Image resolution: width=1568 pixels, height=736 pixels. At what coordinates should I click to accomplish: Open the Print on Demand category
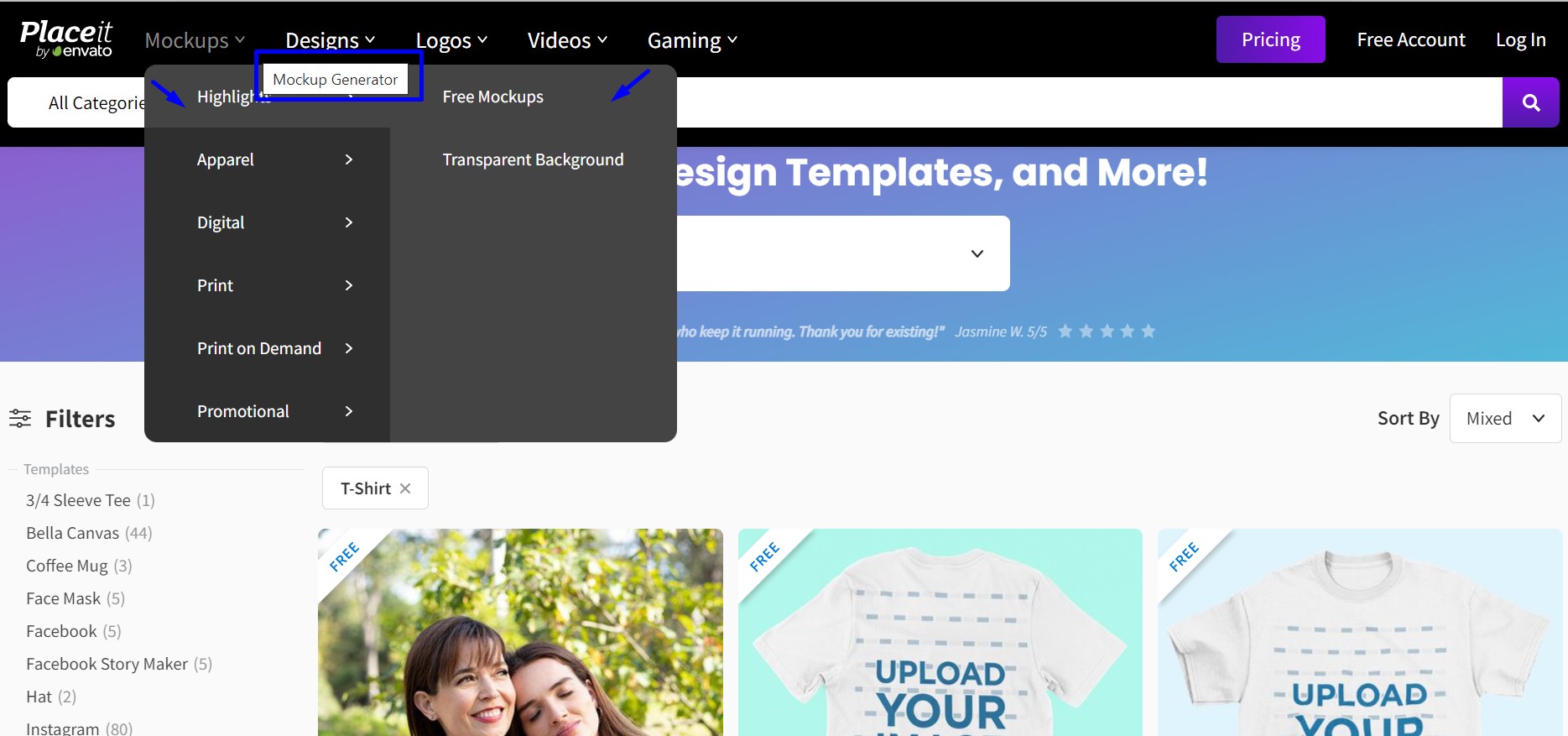click(259, 348)
